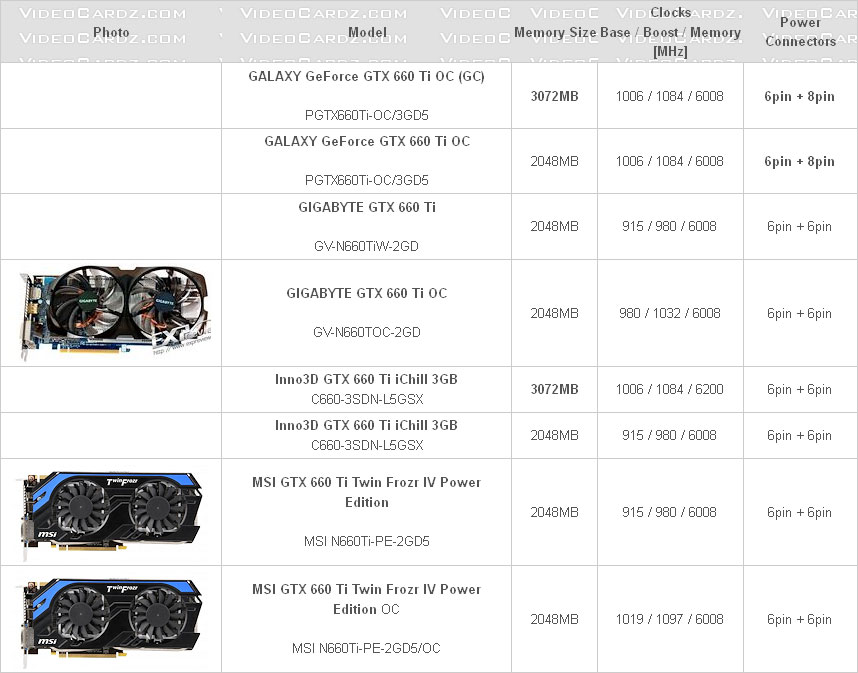Click clock values 980 / 1032 / 6008

pos(670,313)
